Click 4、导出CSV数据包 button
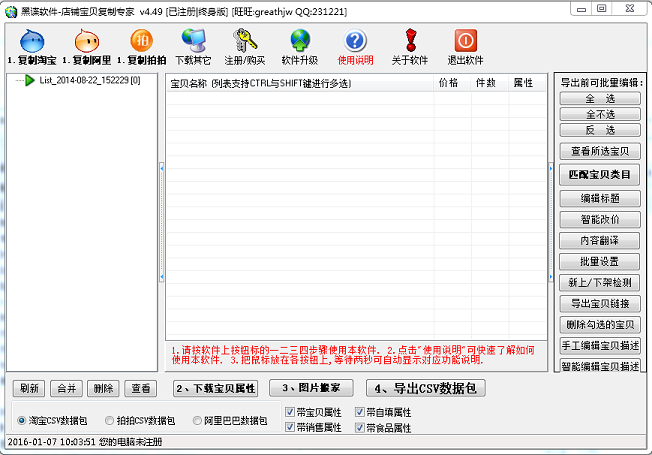This screenshot has width=652, height=455. click(x=426, y=388)
